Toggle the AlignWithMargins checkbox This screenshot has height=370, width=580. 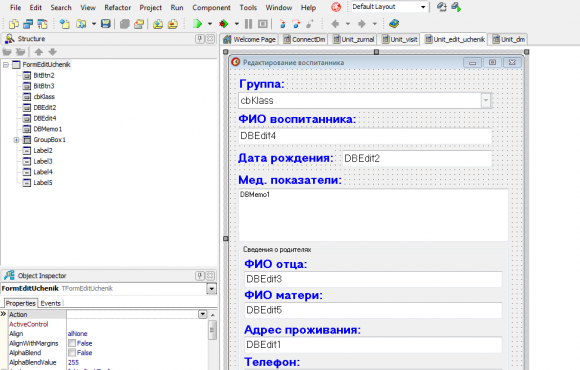(72, 343)
